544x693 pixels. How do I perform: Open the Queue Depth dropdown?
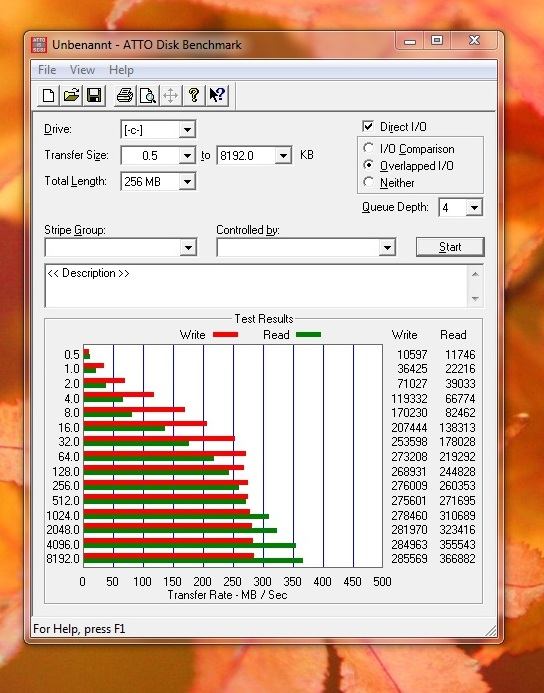[474, 207]
